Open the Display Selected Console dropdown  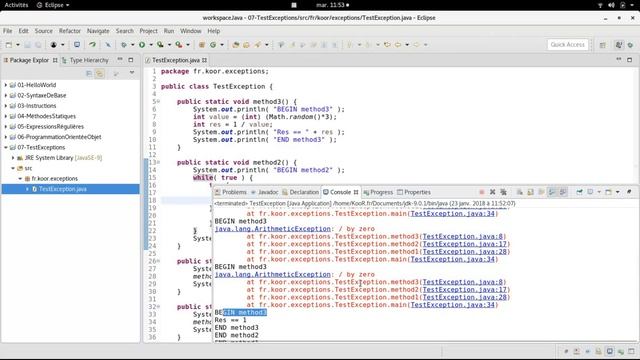[599, 192]
